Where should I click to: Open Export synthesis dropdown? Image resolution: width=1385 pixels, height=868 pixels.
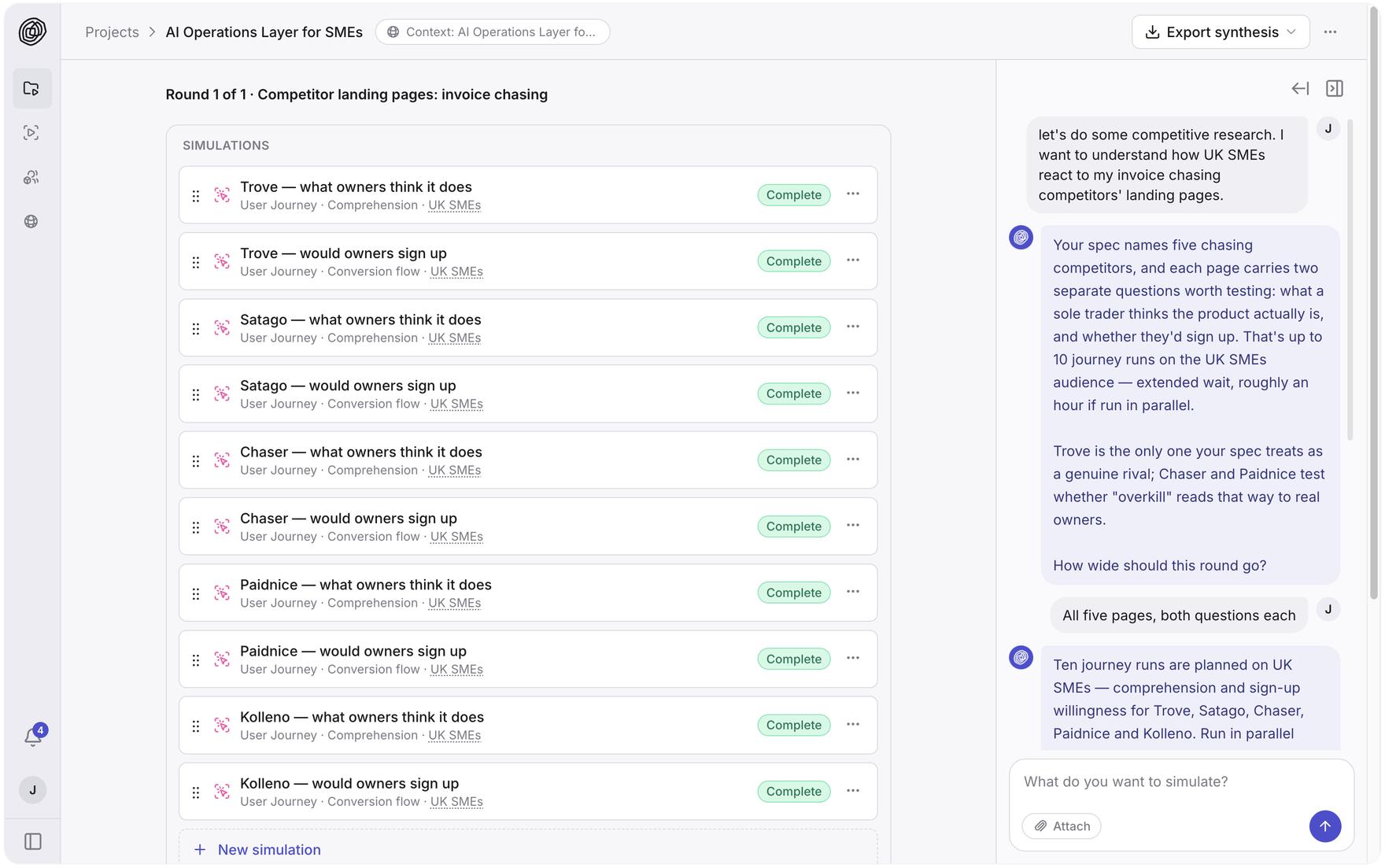click(x=1221, y=32)
